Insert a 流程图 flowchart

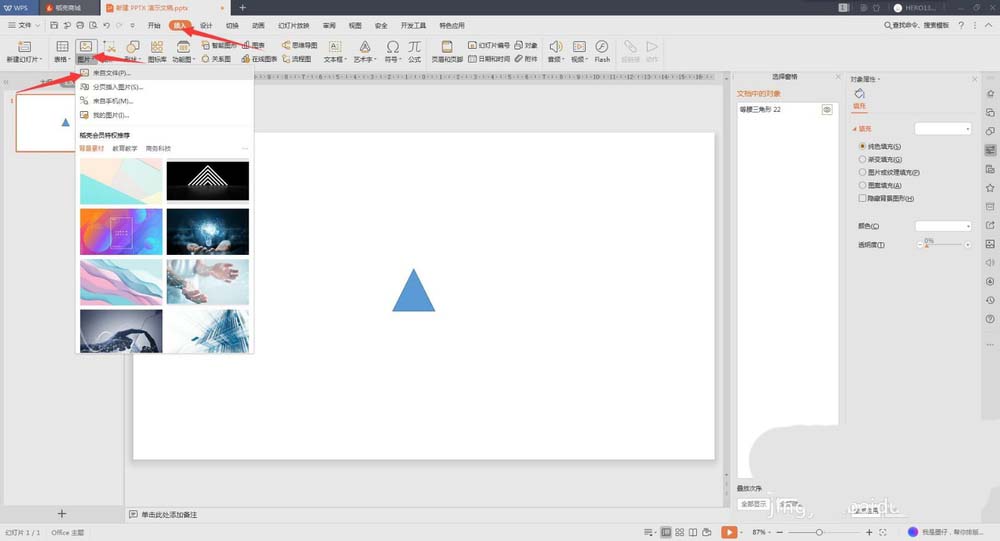[x=297, y=59]
